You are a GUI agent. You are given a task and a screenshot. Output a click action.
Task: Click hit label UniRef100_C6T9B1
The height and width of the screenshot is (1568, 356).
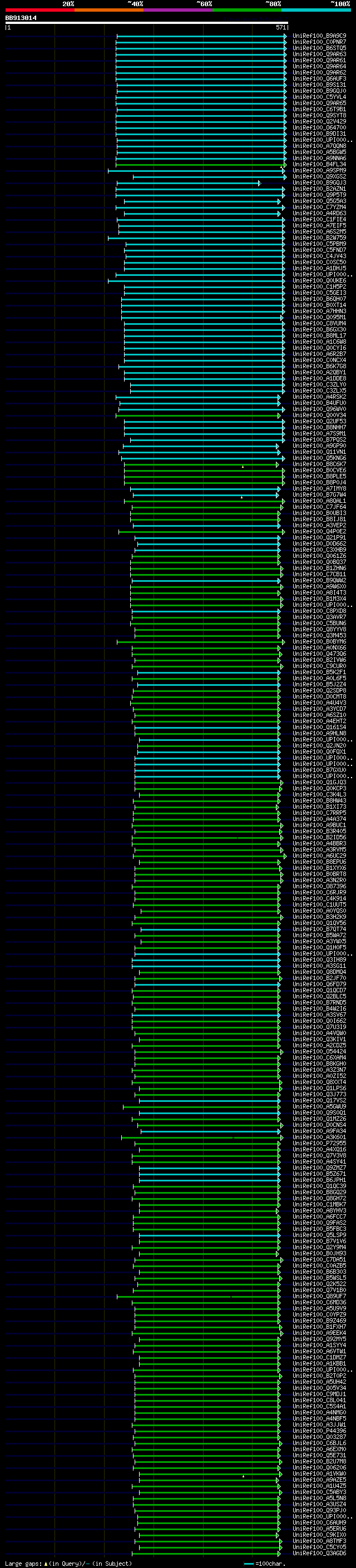(319, 109)
